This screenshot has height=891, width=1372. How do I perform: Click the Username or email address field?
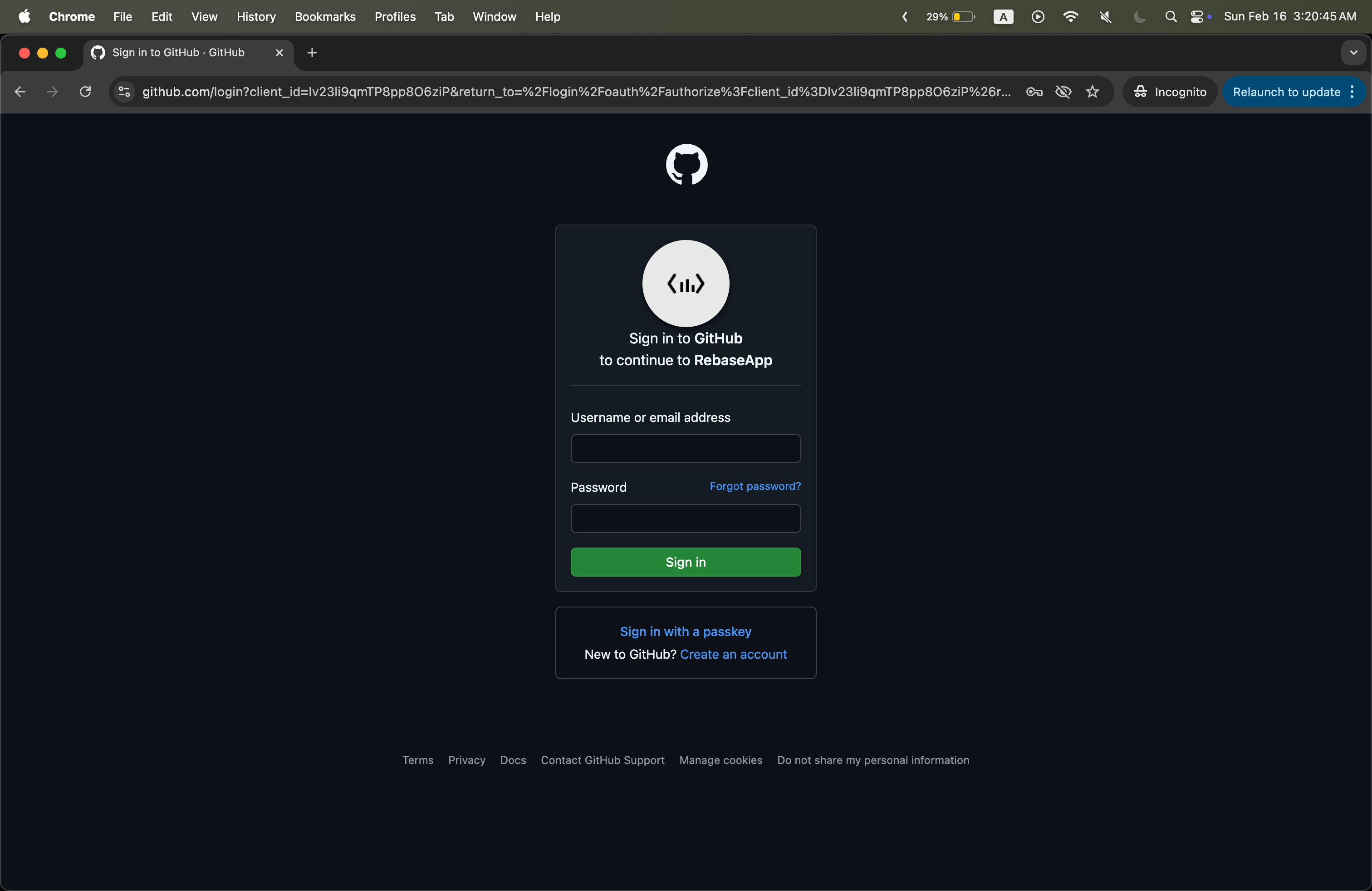pos(686,448)
